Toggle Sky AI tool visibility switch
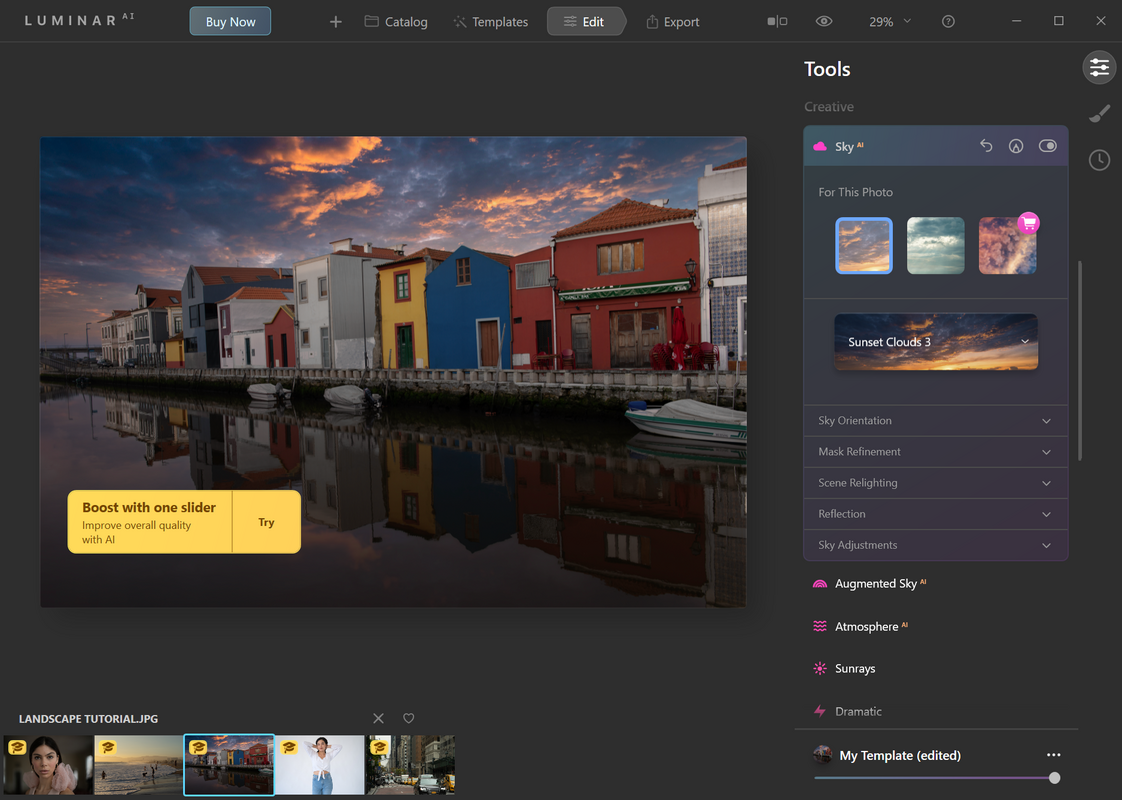This screenshot has width=1122, height=800. pyautogui.click(x=1048, y=146)
